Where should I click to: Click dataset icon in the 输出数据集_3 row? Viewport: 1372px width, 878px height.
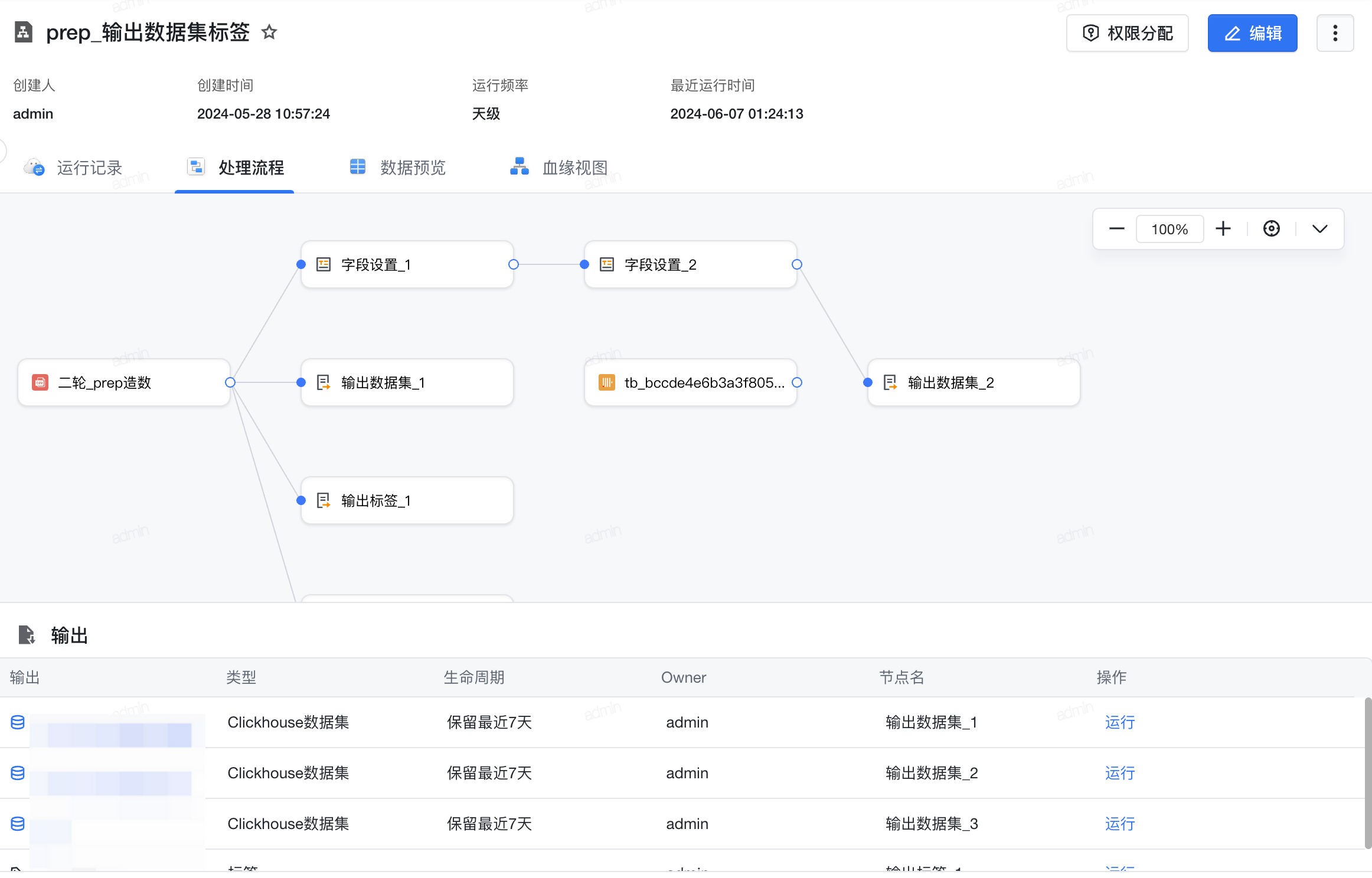coord(18,824)
